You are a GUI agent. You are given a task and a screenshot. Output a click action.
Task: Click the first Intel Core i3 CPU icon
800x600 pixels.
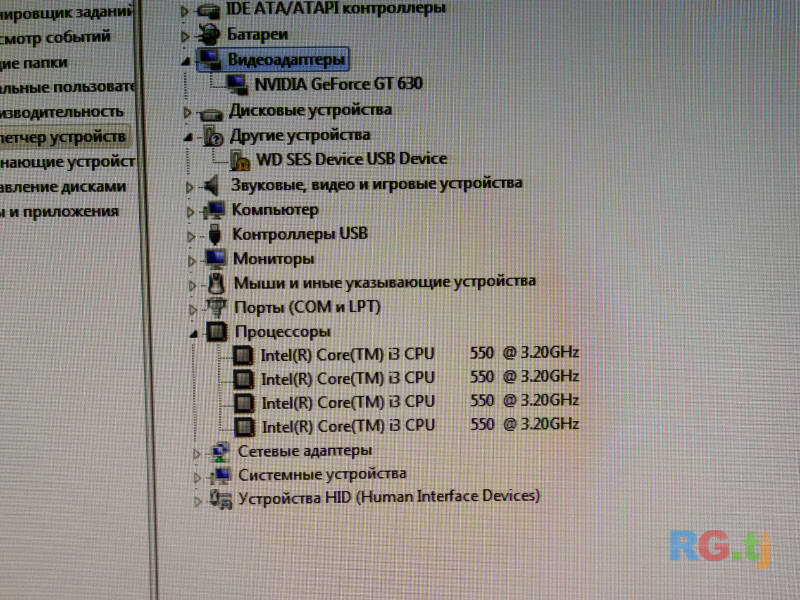(243, 355)
